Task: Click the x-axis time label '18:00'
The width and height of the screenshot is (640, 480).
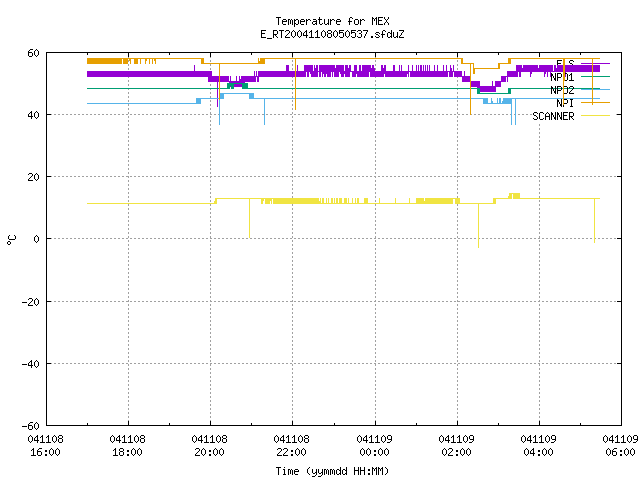Action: point(127,453)
